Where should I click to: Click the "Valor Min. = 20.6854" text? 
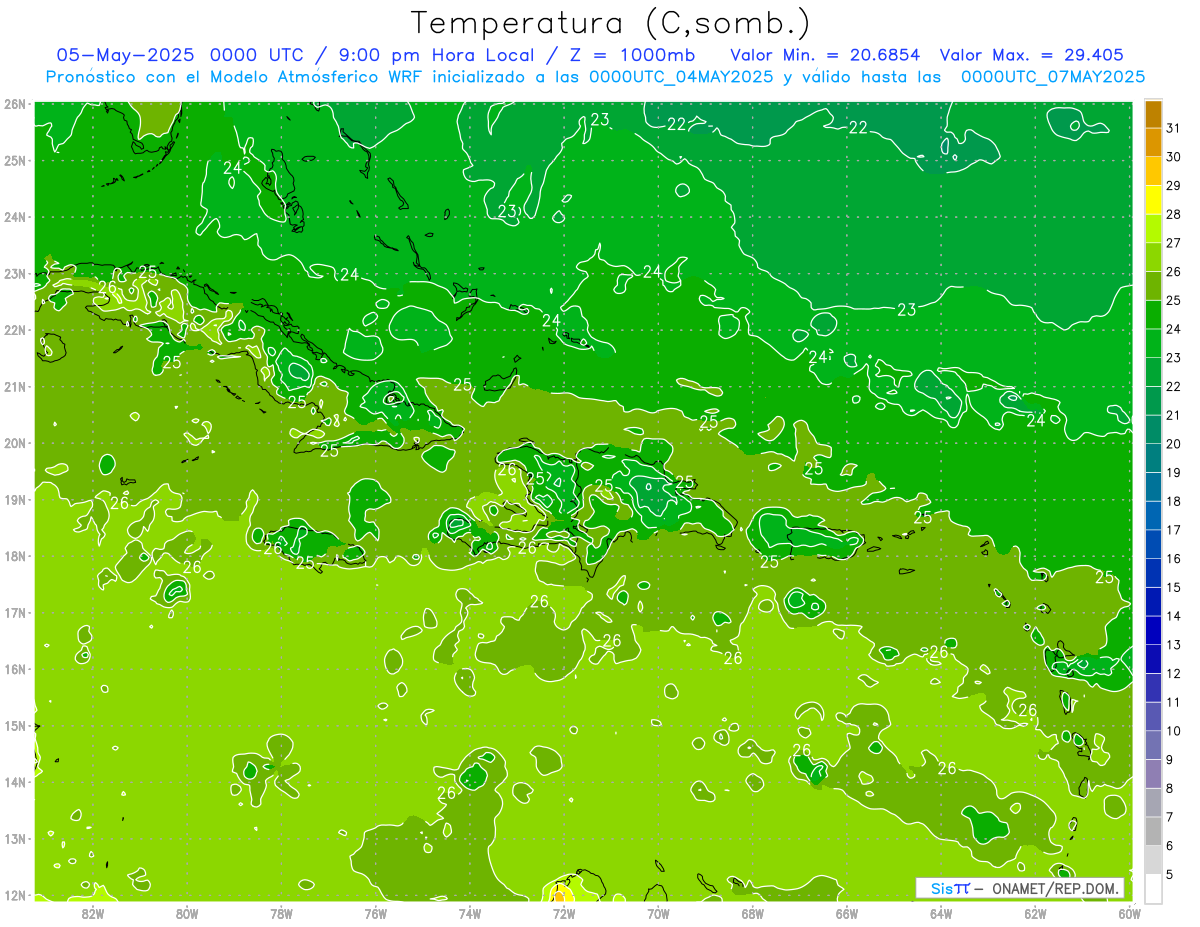point(825,54)
